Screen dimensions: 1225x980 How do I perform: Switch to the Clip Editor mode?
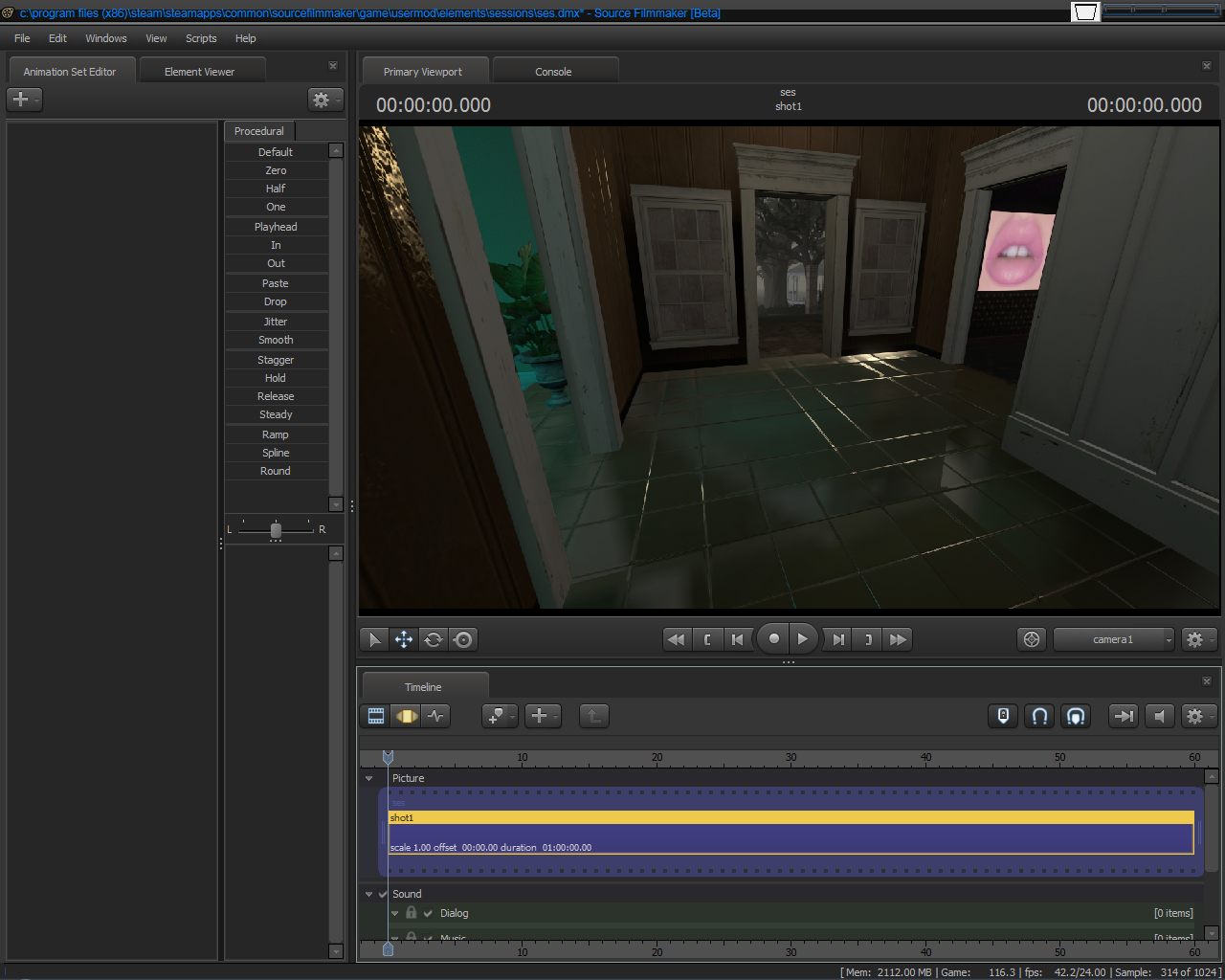point(376,716)
